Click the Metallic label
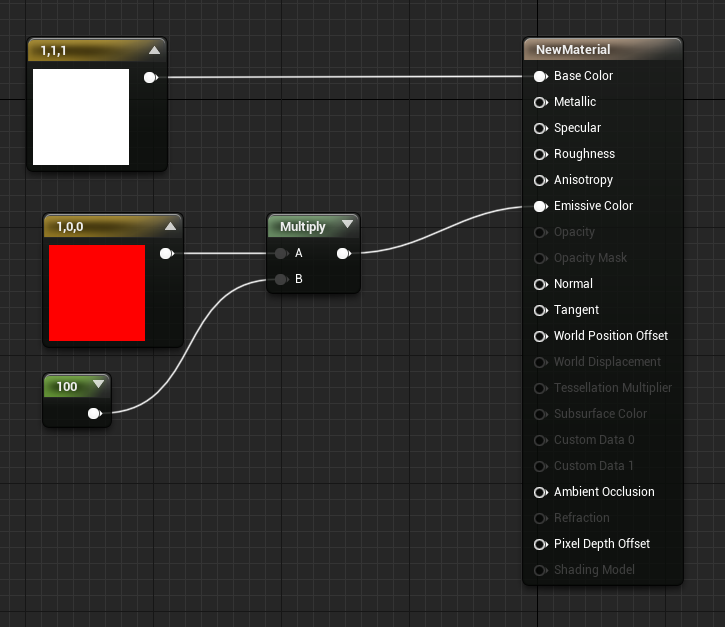Viewport: 725px width, 627px height. (575, 102)
